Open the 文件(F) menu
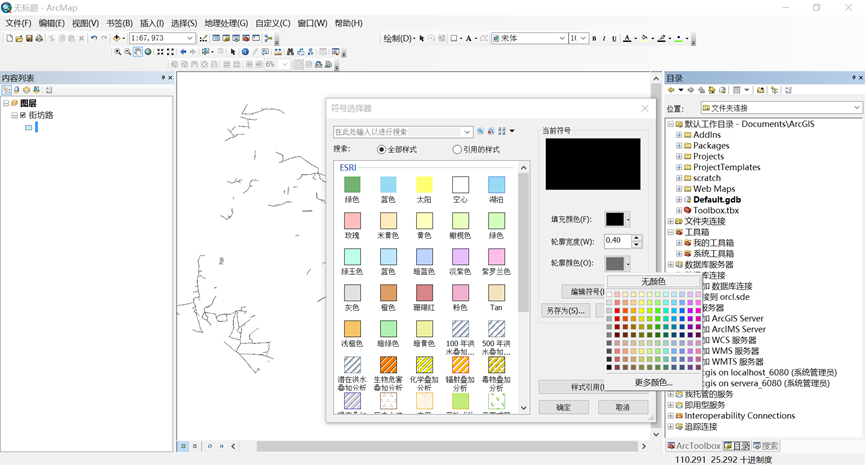This screenshot has width=865, height=465. point(18,23)
